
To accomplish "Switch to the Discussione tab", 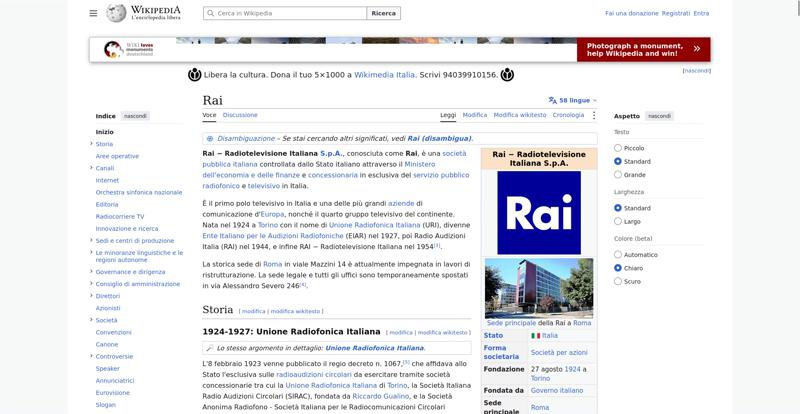I will (x=240, y=115).
